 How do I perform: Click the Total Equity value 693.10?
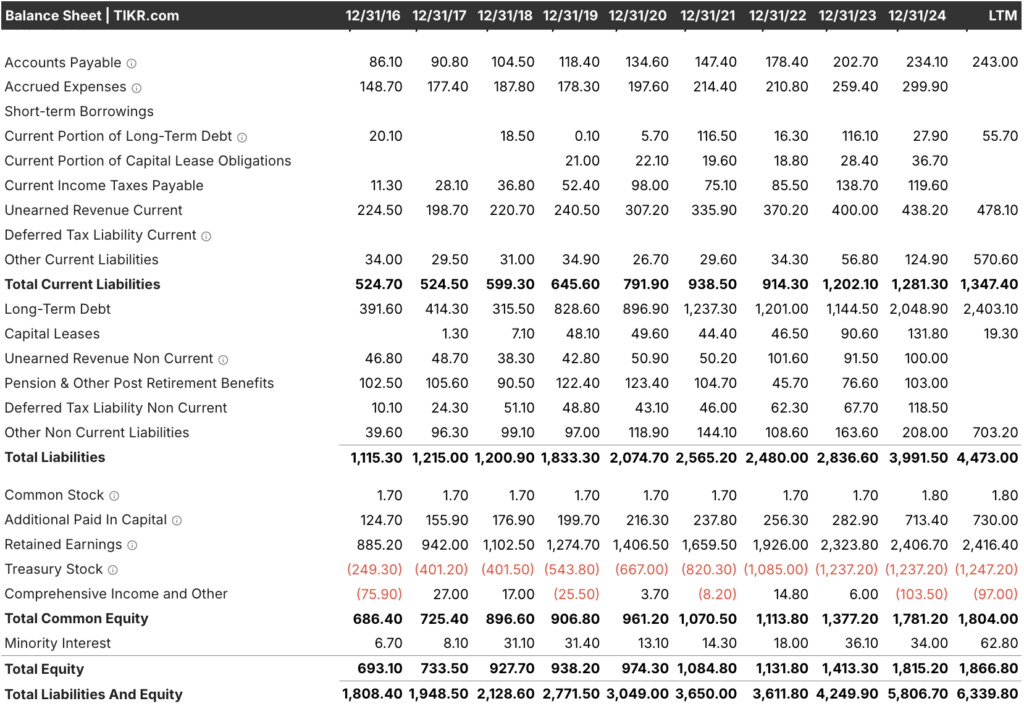(x=378, y=669)
